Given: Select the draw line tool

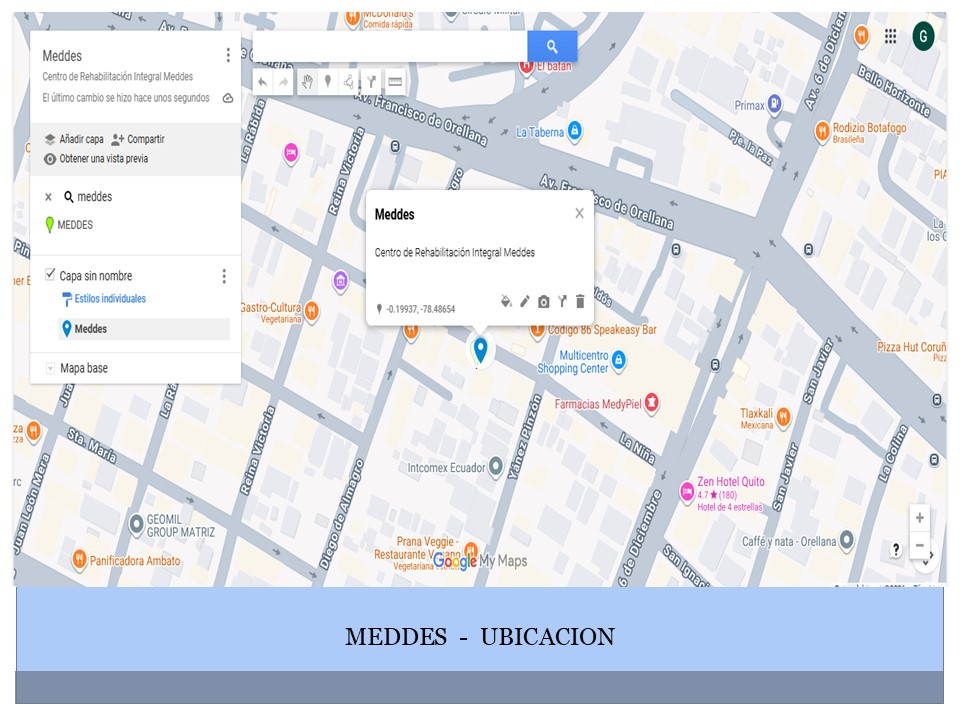Looking at the screenshot, I should (x=349, y=82).
